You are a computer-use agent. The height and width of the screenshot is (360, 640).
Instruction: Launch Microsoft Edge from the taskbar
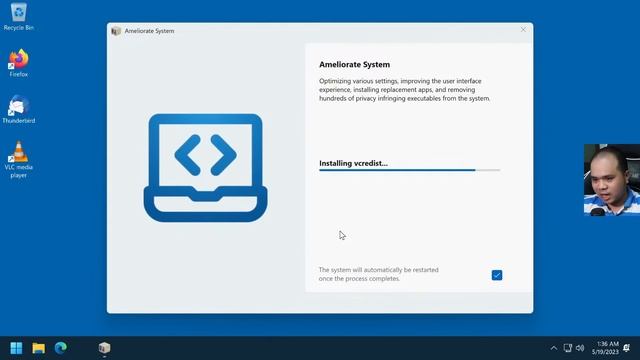pyautogui.click(x=61, y=348)
